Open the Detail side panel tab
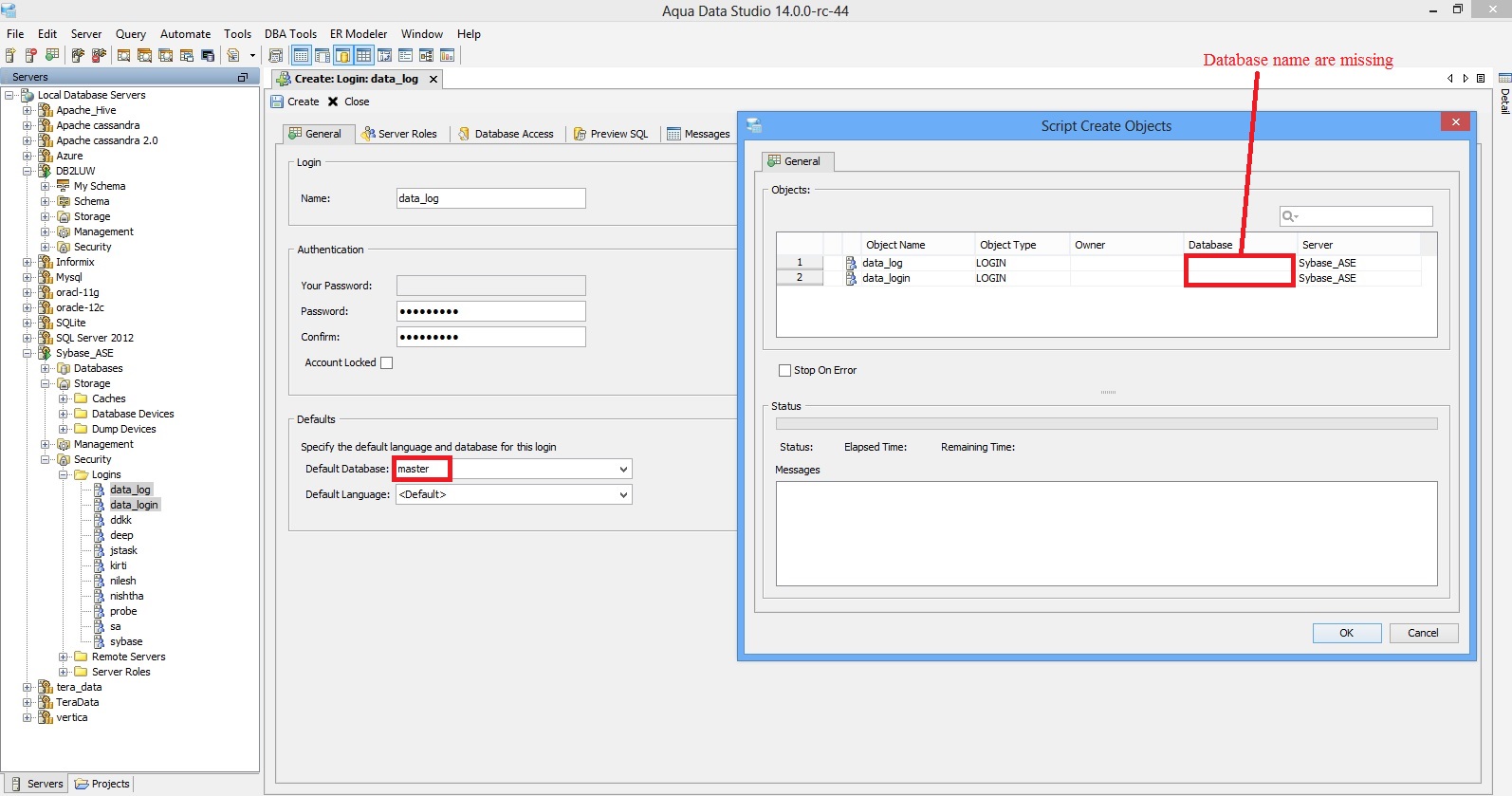1512x796 pixels. point(1504,93)
